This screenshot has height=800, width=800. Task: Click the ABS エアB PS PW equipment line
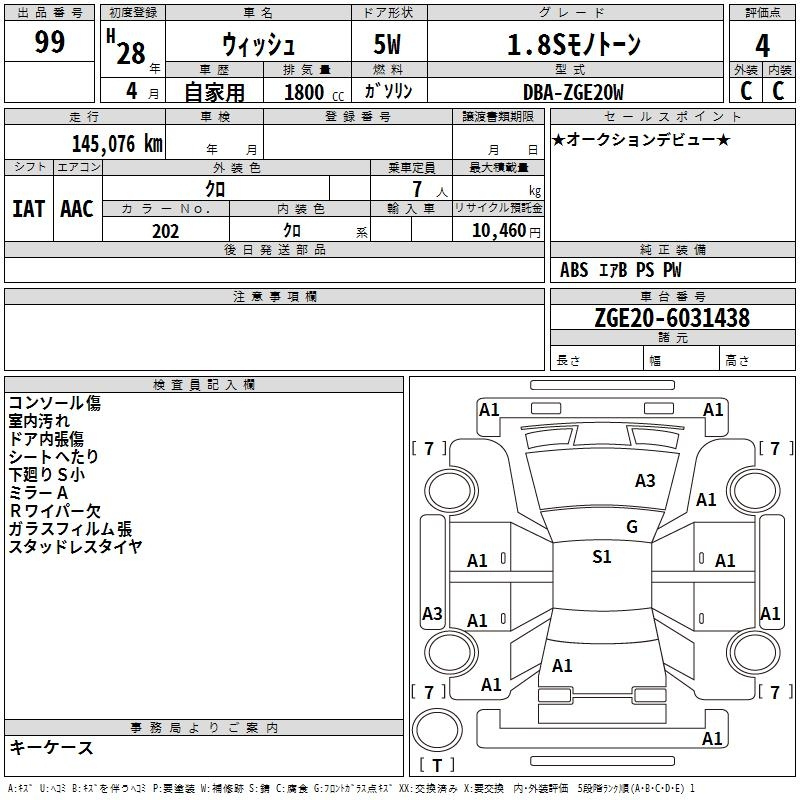(622, 269)
